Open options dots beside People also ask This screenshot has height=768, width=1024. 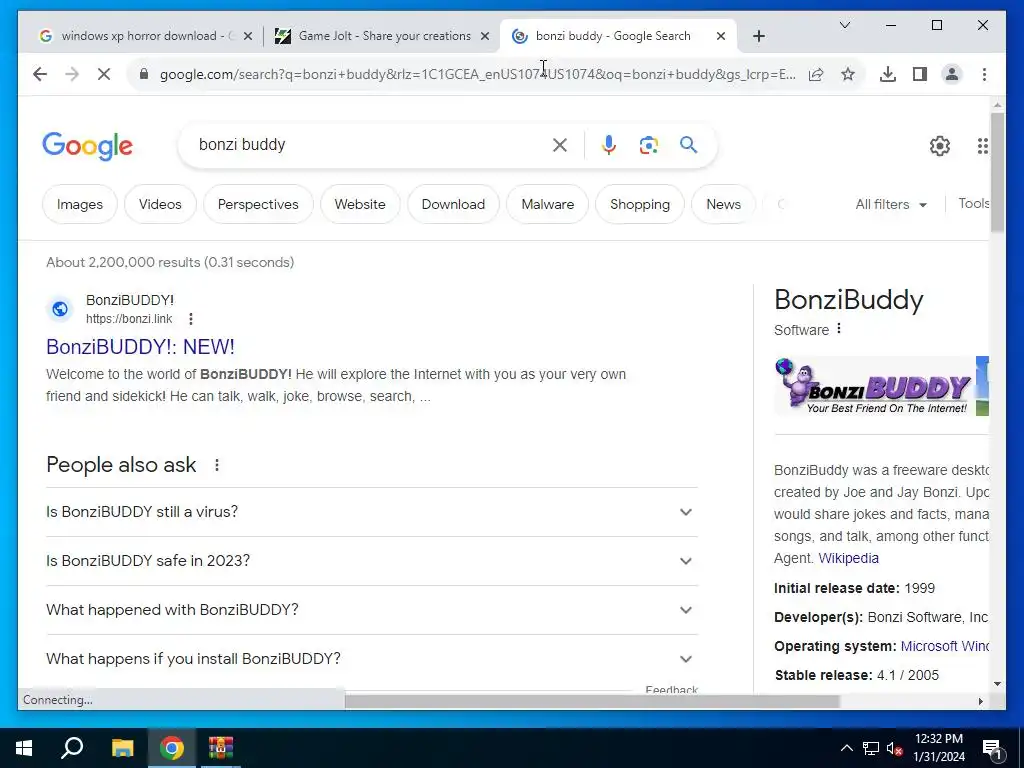point(217,465)
